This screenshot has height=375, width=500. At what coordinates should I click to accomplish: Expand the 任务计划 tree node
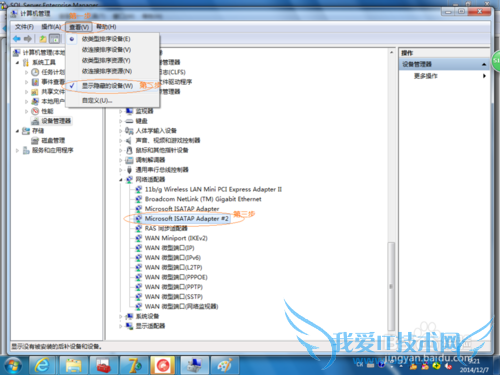[x=26, y=72]
